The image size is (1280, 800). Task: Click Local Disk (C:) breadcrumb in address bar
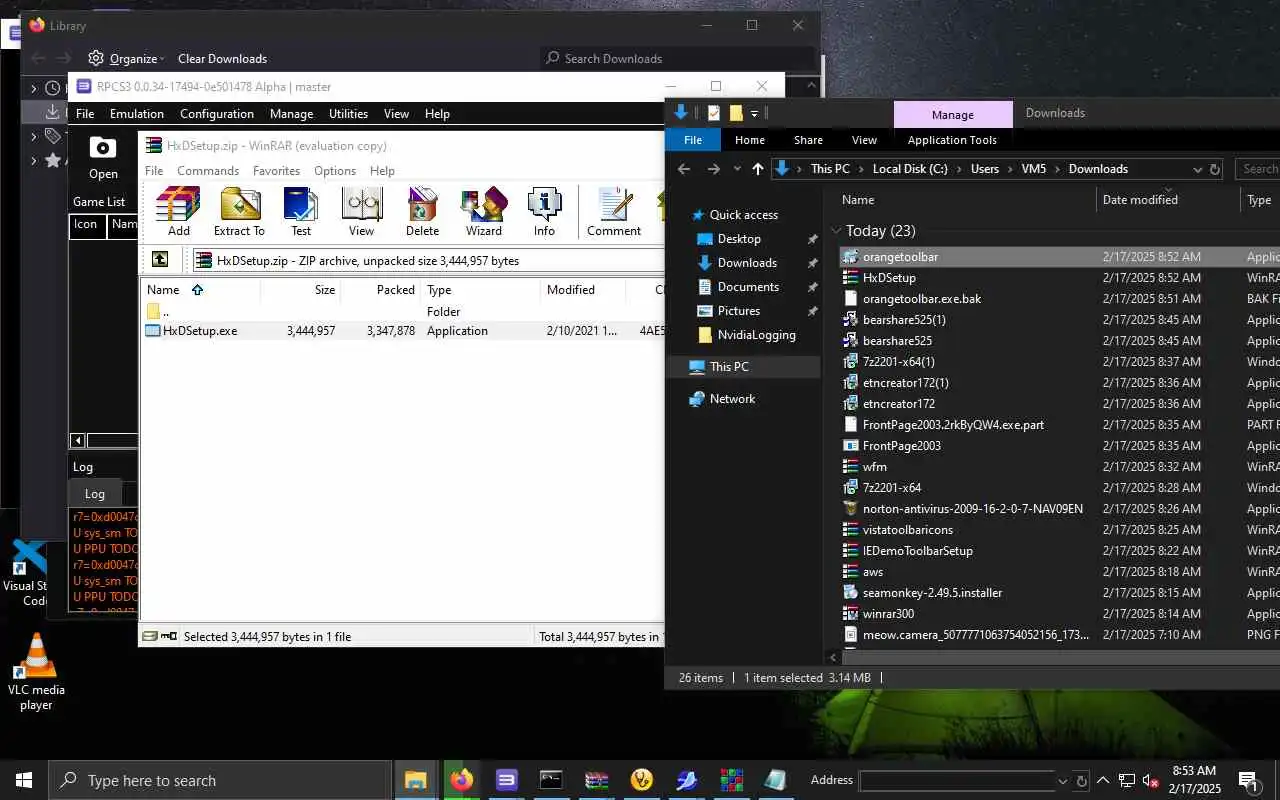[910, 169]
